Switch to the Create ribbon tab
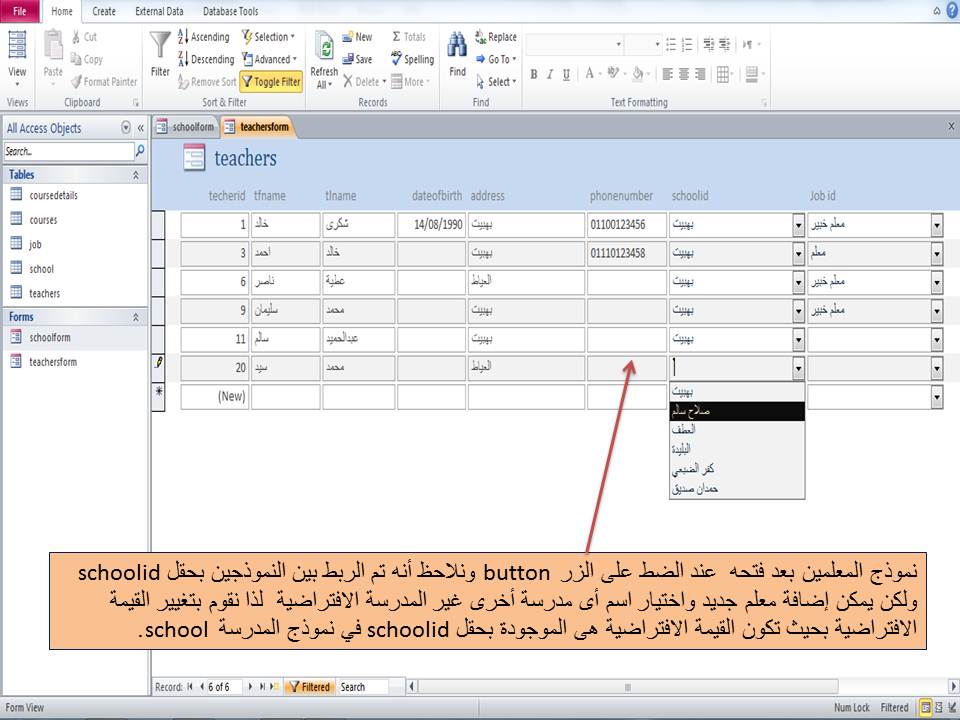The width and height of the screenshot is (960, 720). [103, 11]
